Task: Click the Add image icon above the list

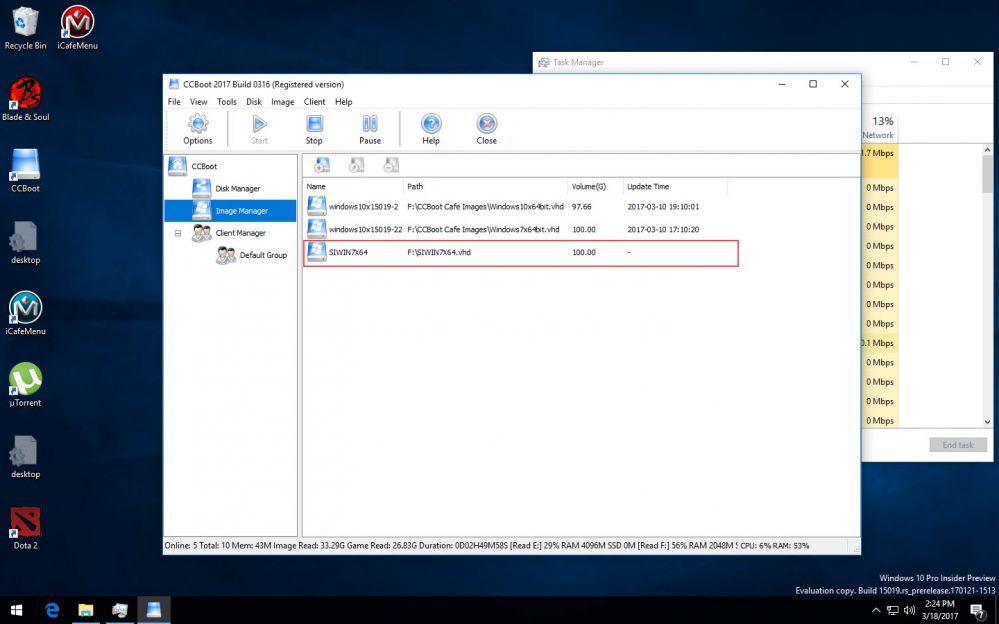Action: pyautogui.click(x=322, y=165)
